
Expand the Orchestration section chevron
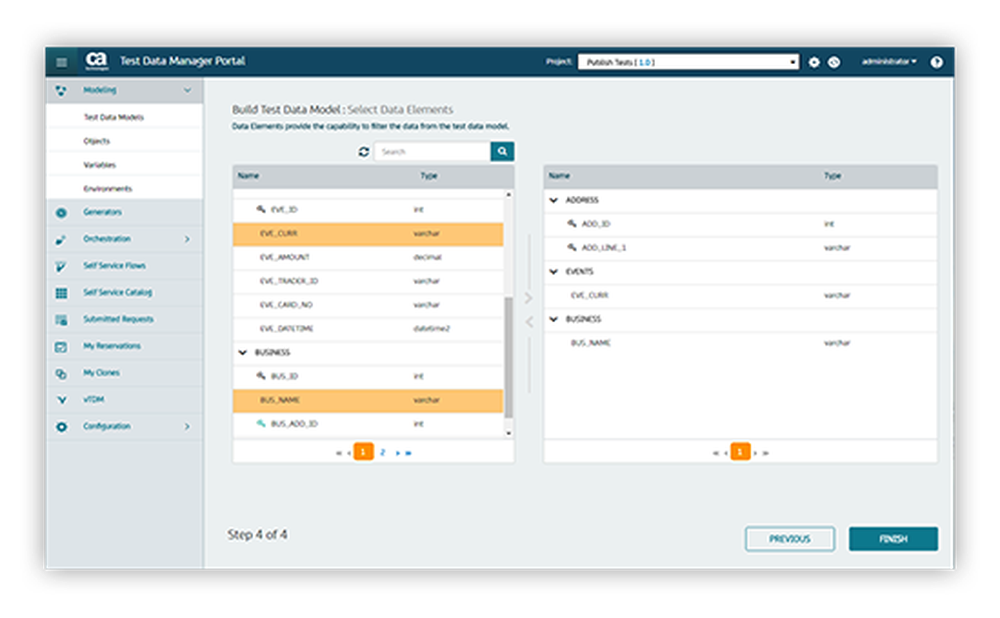[188, 239]
